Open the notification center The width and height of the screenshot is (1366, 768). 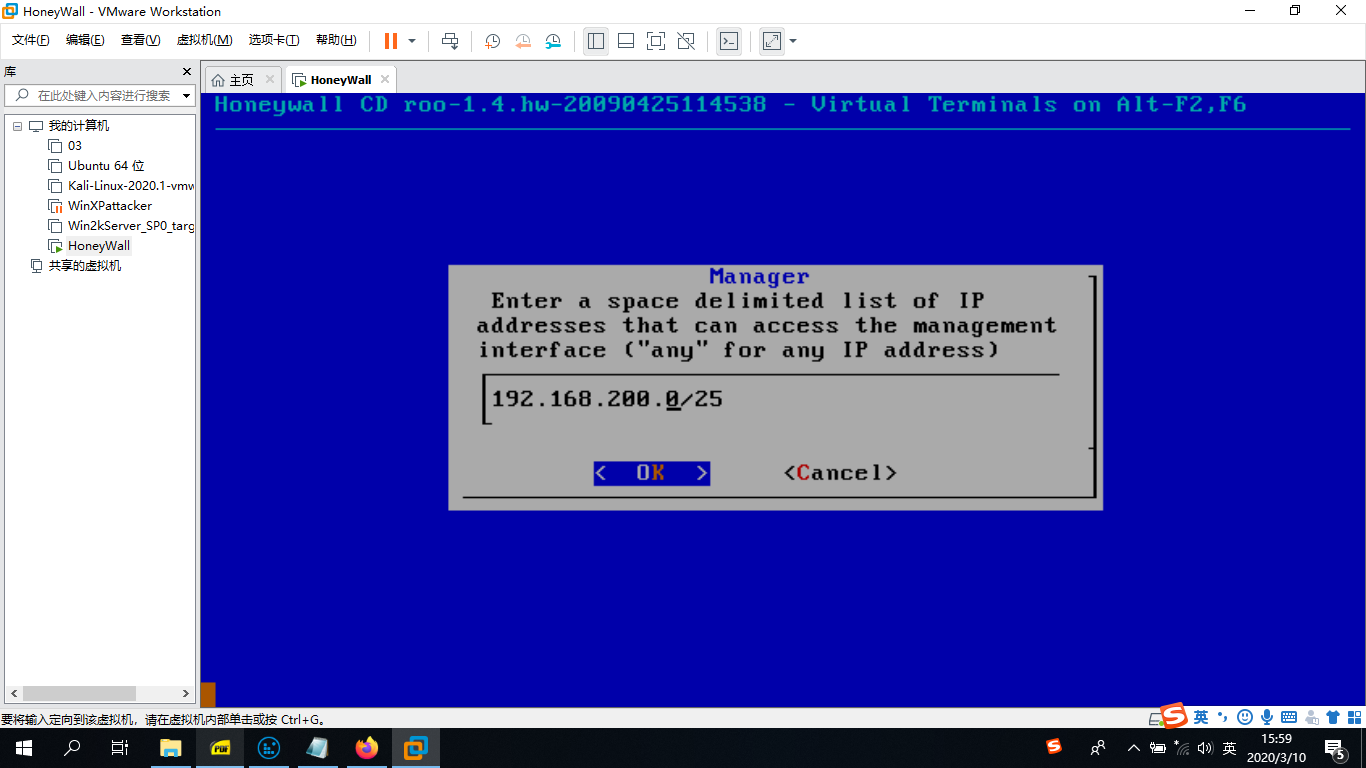[x=1336, y=748]
